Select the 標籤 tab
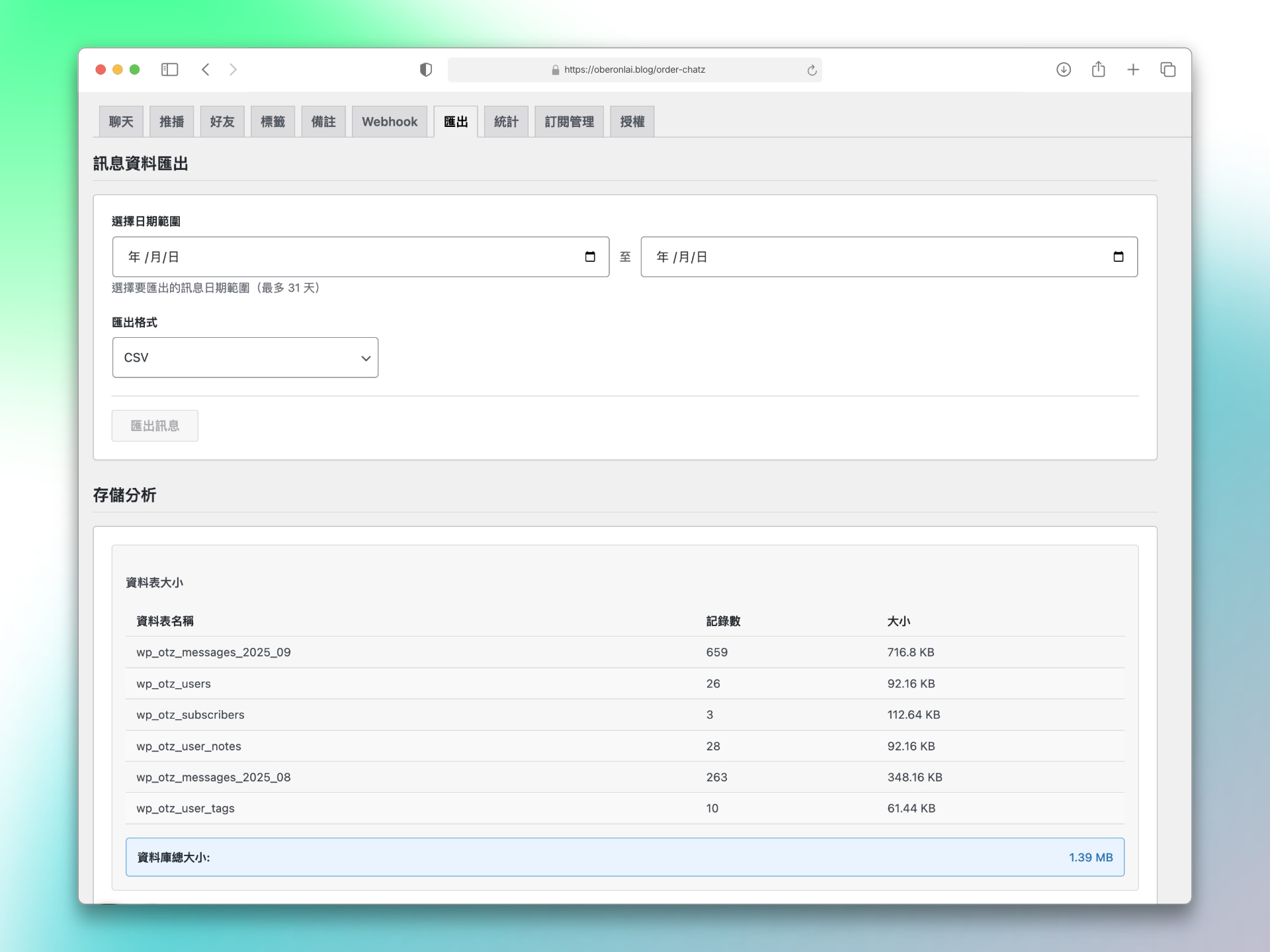1270x952 pixels. 273,122
